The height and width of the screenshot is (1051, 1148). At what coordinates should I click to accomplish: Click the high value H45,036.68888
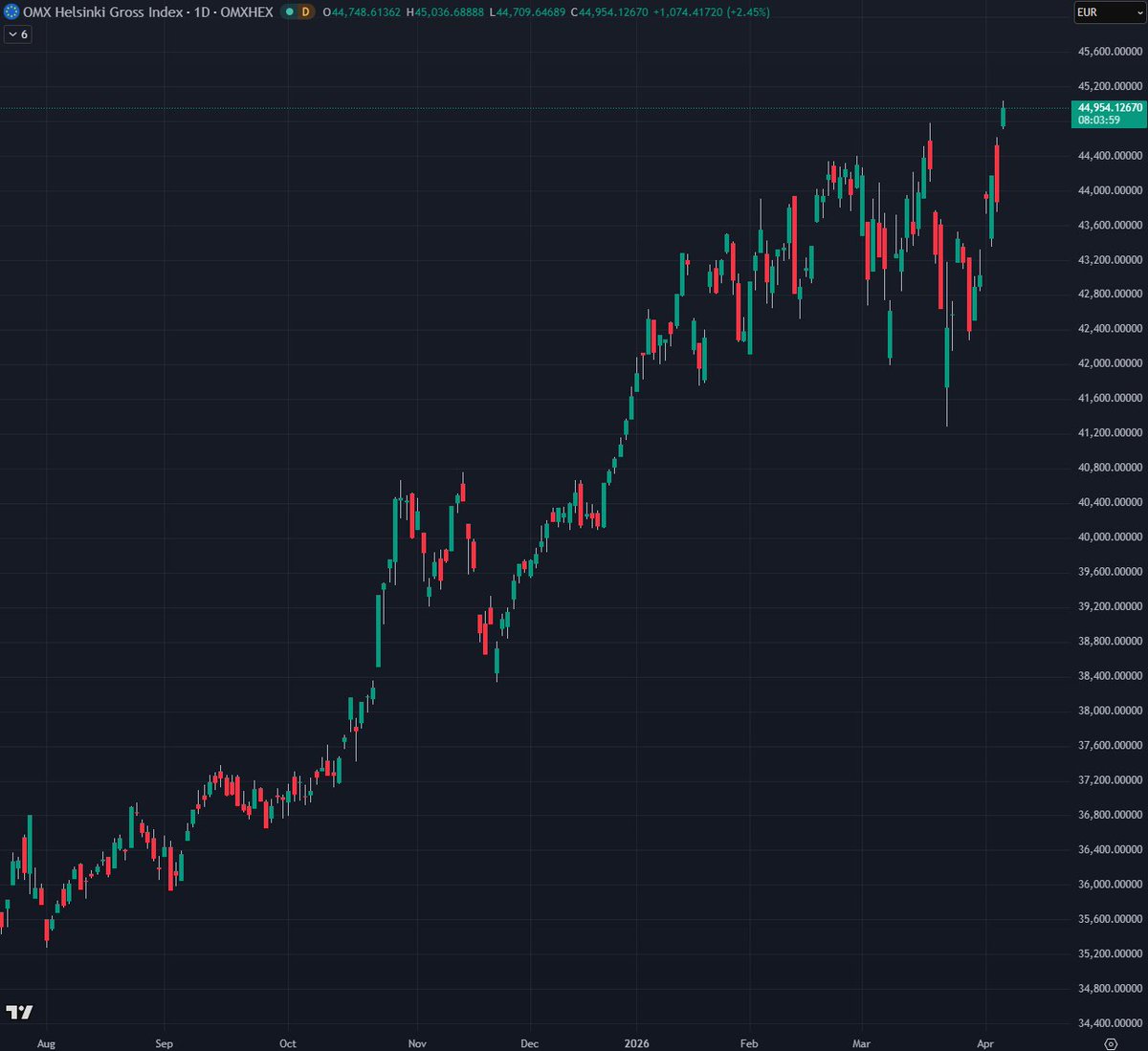(445, 12)
